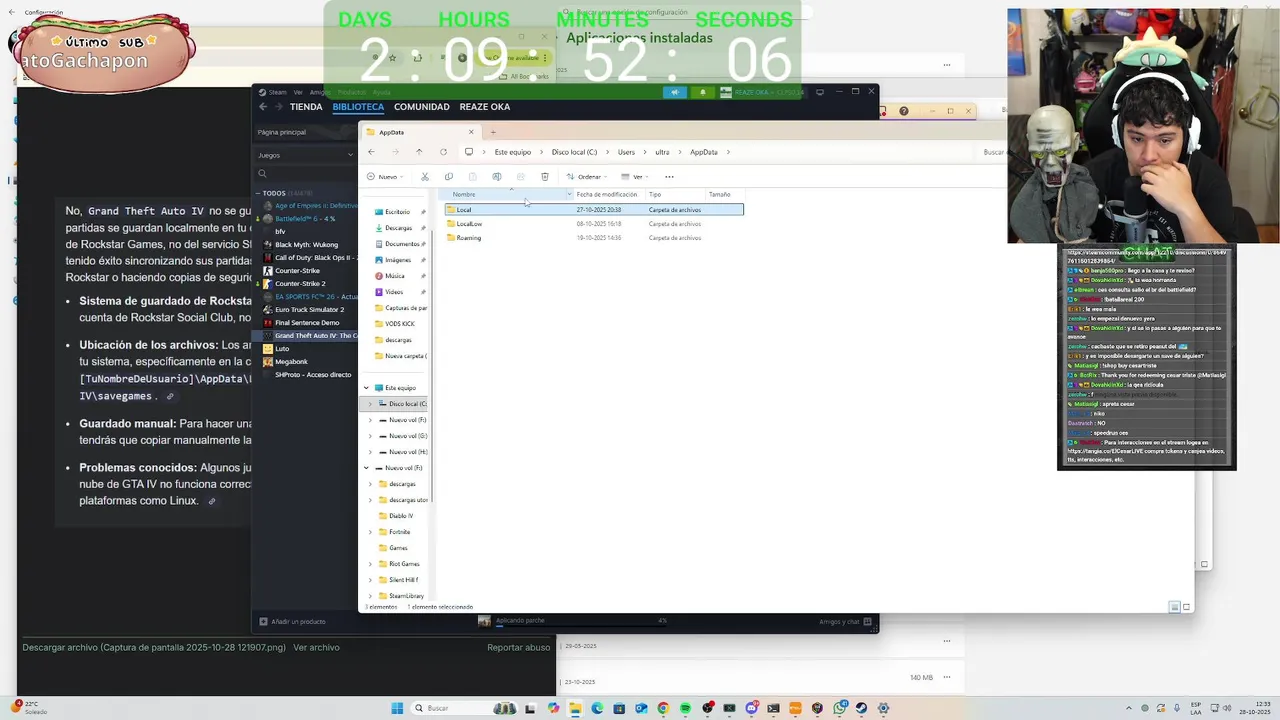Click the Reportar abuso link
Screen dimensions: 1280x720
tap(519, 647)
